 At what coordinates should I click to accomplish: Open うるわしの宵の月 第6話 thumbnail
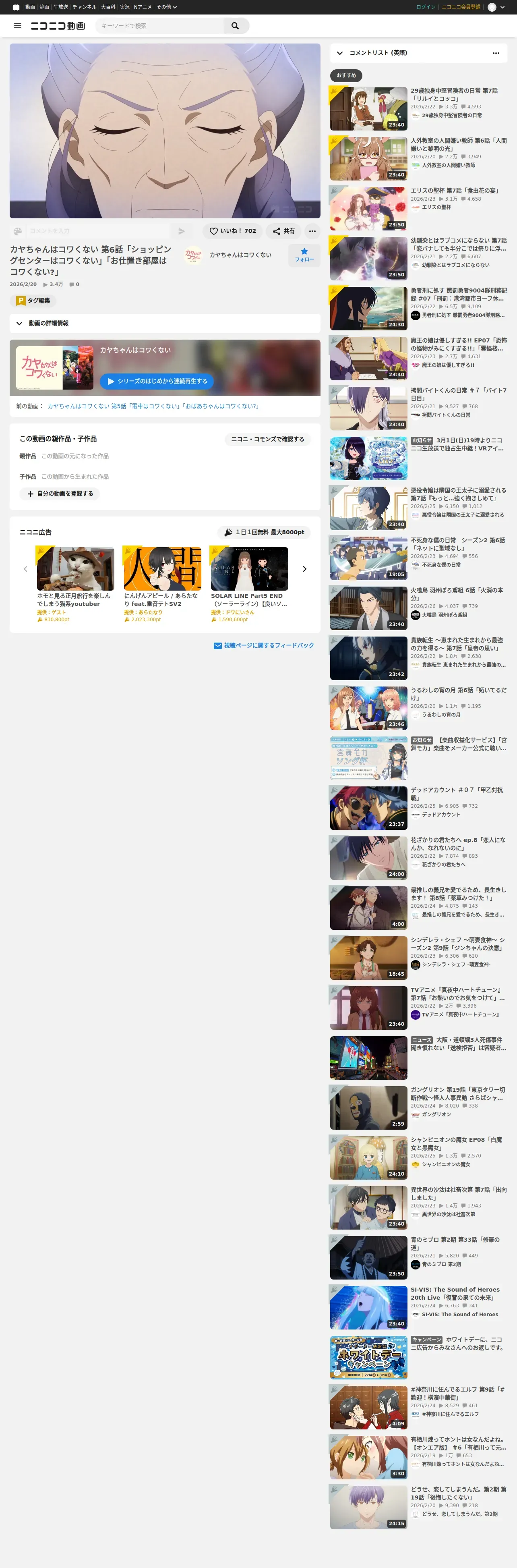point(368,708)
